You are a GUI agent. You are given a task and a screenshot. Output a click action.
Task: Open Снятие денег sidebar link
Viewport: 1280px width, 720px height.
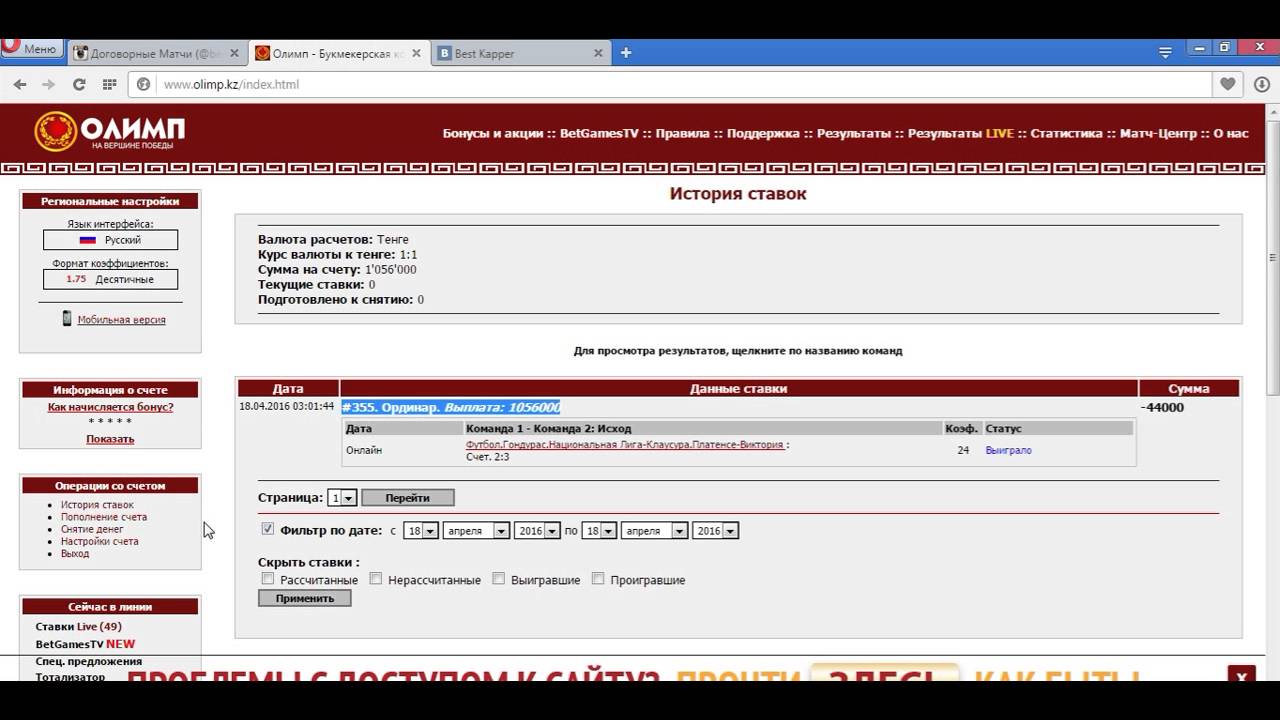click(x=92, y=529)
